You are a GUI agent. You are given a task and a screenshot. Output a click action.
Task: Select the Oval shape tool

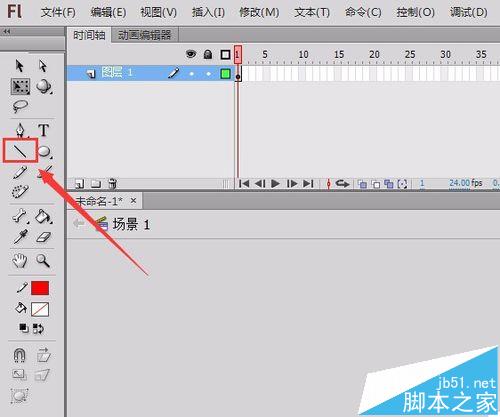pos(44,152)
